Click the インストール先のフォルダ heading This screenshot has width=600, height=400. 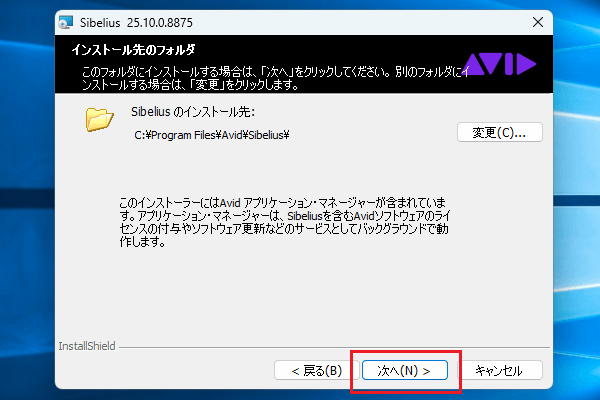pos(133,49)
